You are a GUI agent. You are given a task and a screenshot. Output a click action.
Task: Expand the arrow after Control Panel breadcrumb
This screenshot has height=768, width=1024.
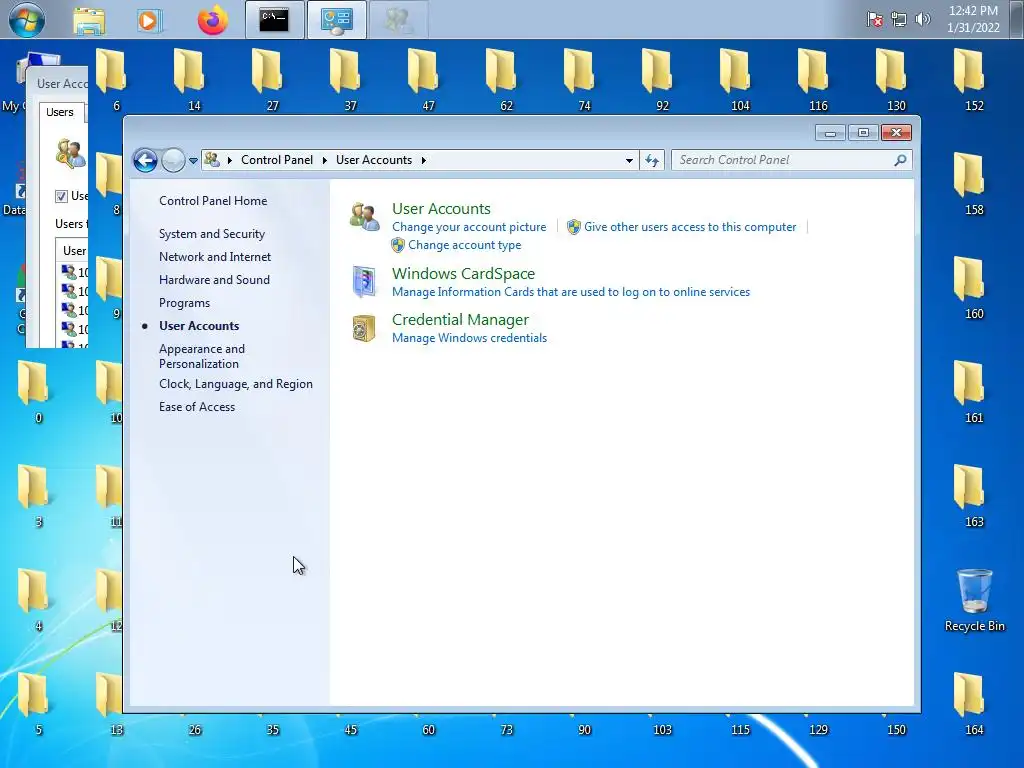(x=325, y=160)
